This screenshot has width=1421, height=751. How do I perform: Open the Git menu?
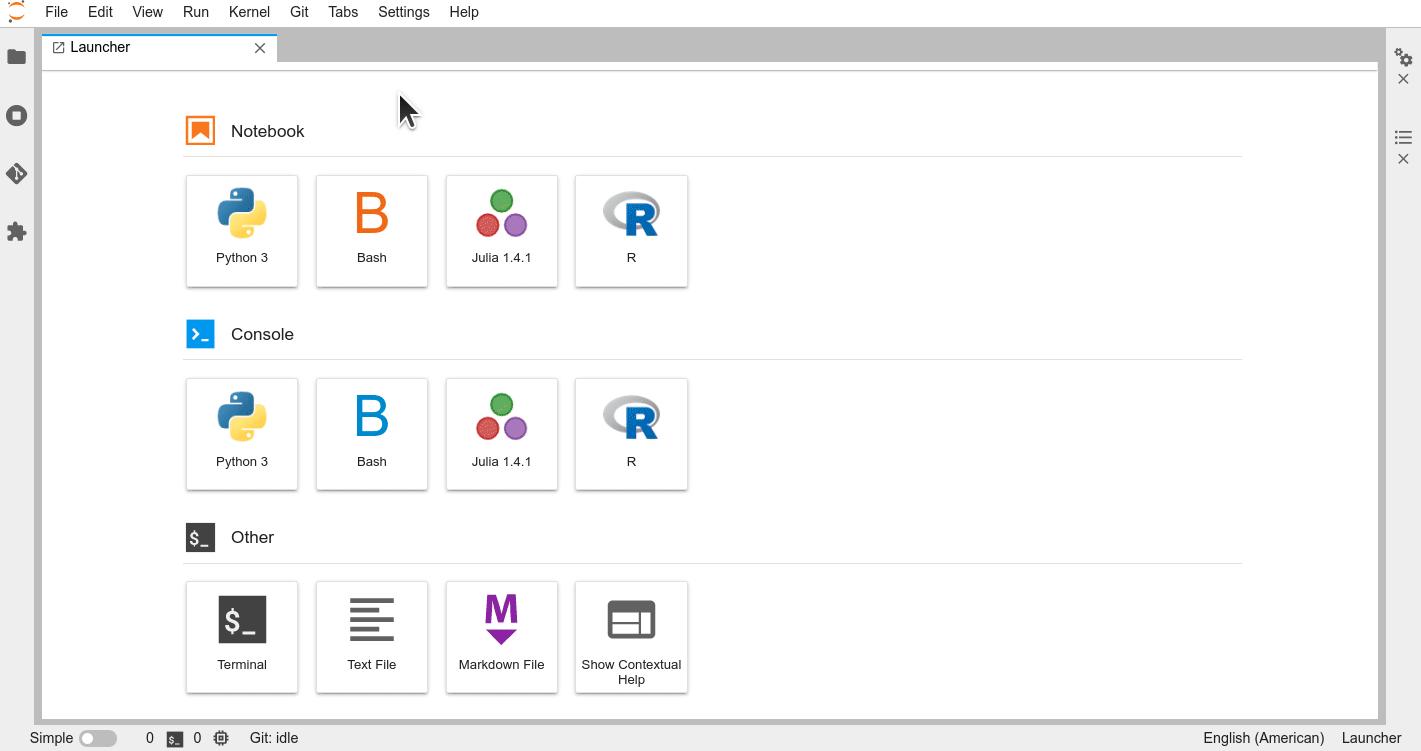[299, 12]
